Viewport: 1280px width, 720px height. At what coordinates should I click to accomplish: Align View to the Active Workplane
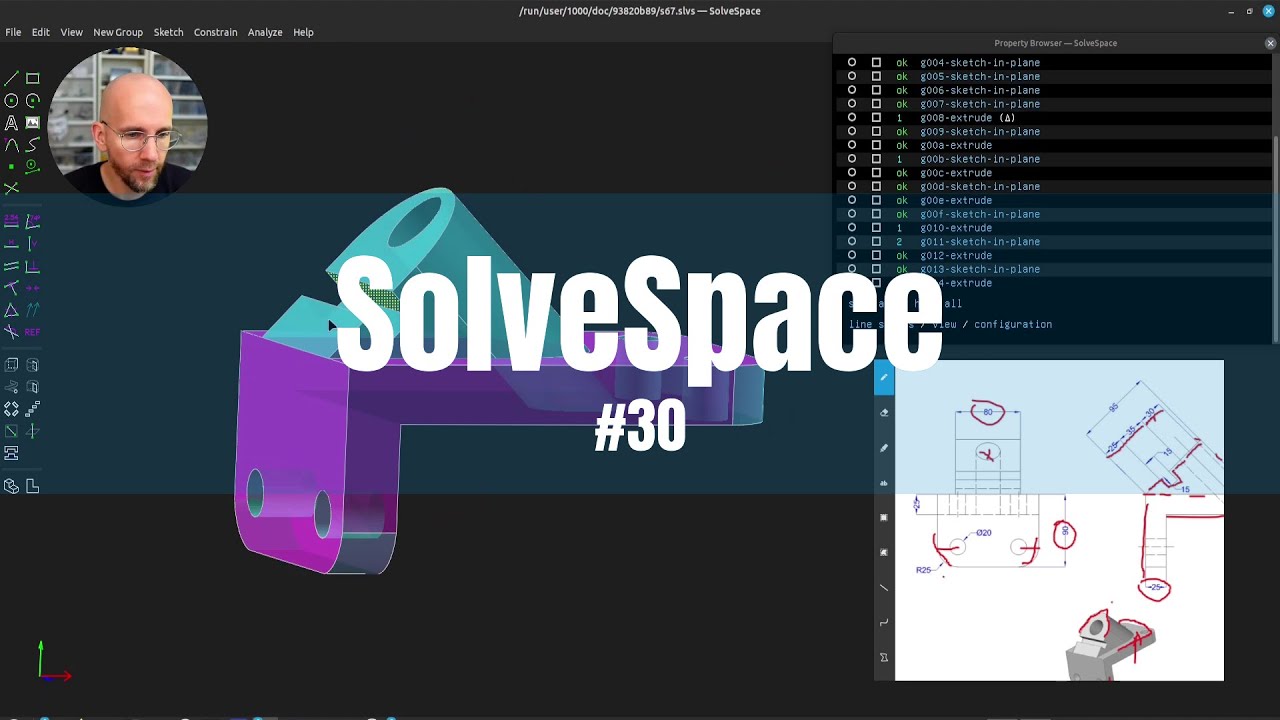(32, 486)
